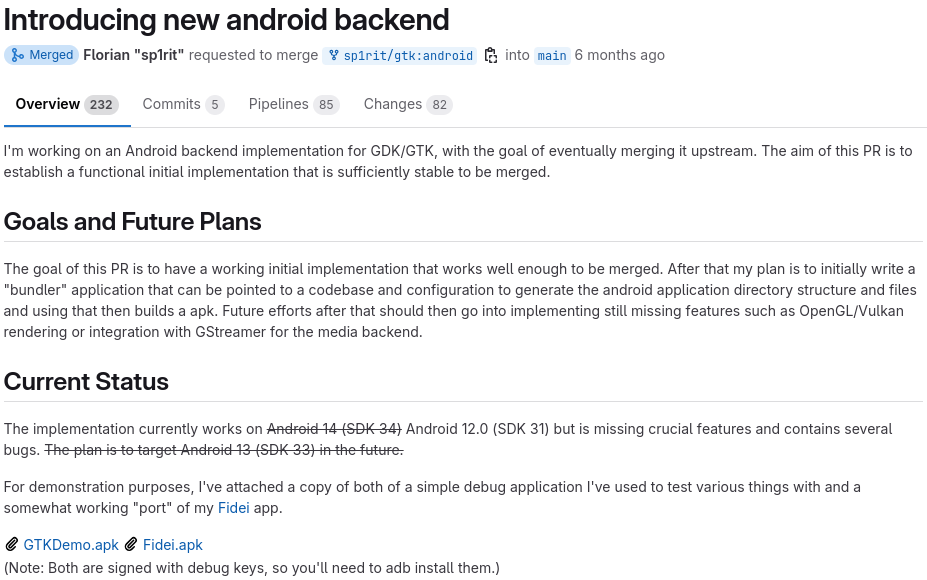Click the paperclip icon beside Fidei.apk
Viewport: 927px width, 580px height.
131,544
